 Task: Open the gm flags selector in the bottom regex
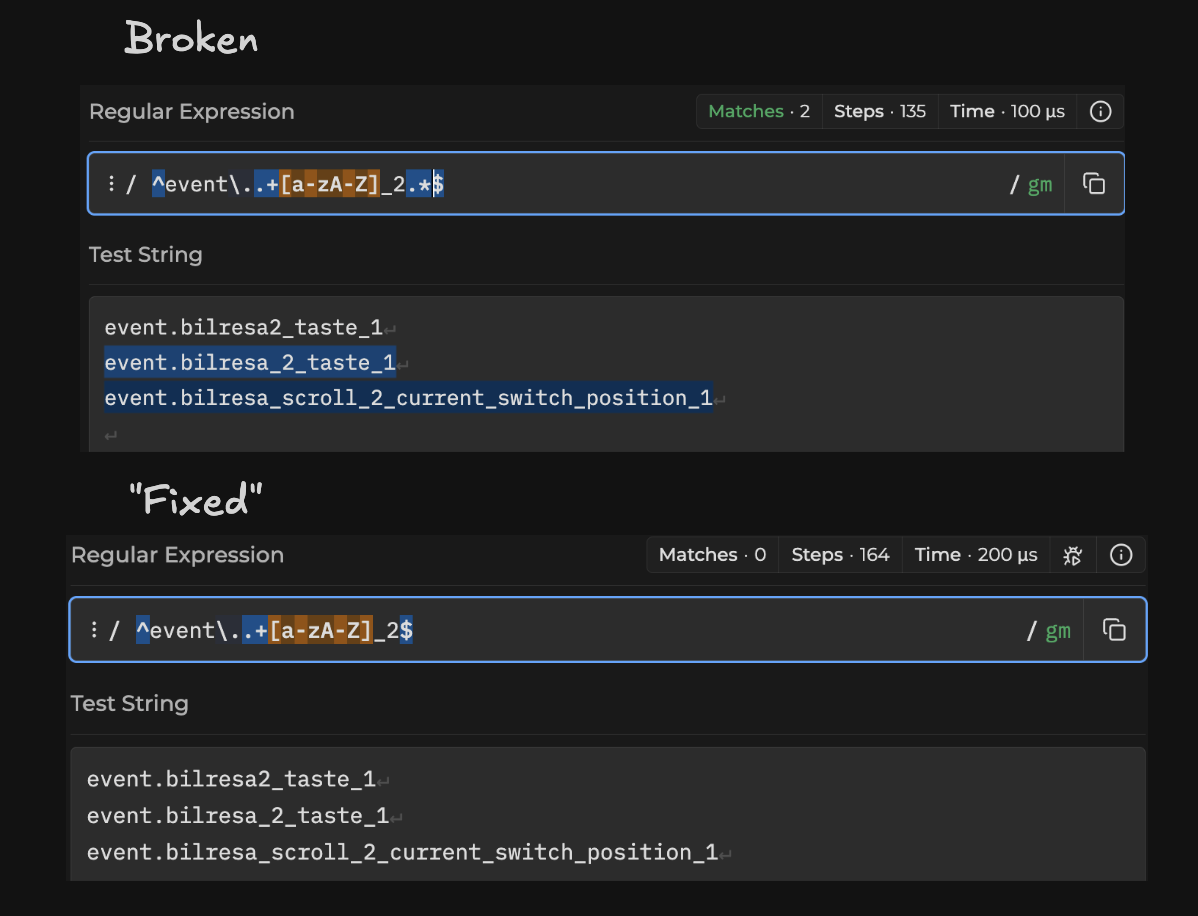[x=1058, y=631]
